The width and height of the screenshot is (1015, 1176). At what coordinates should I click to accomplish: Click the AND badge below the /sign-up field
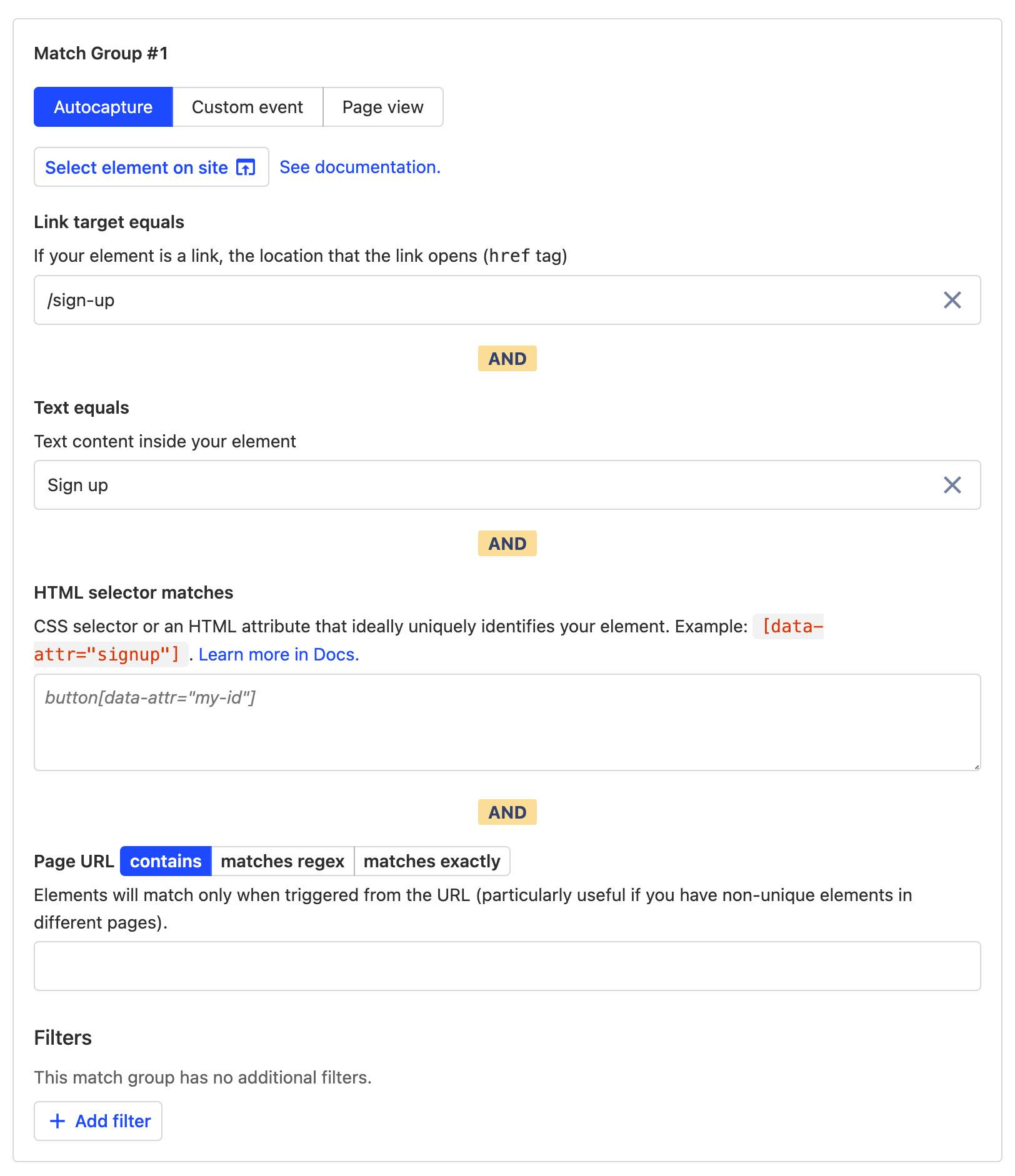tap(507, 359)
